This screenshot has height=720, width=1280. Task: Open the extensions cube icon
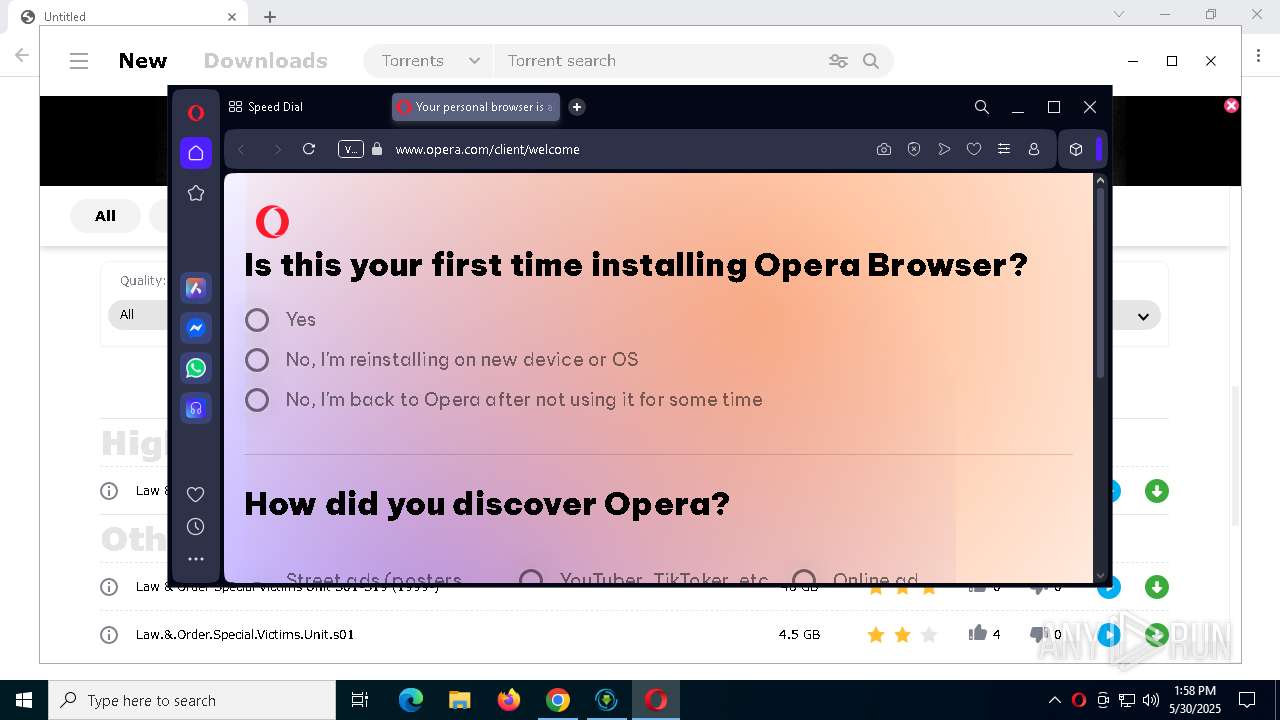pyautogui.click(x=1076, y=149)
